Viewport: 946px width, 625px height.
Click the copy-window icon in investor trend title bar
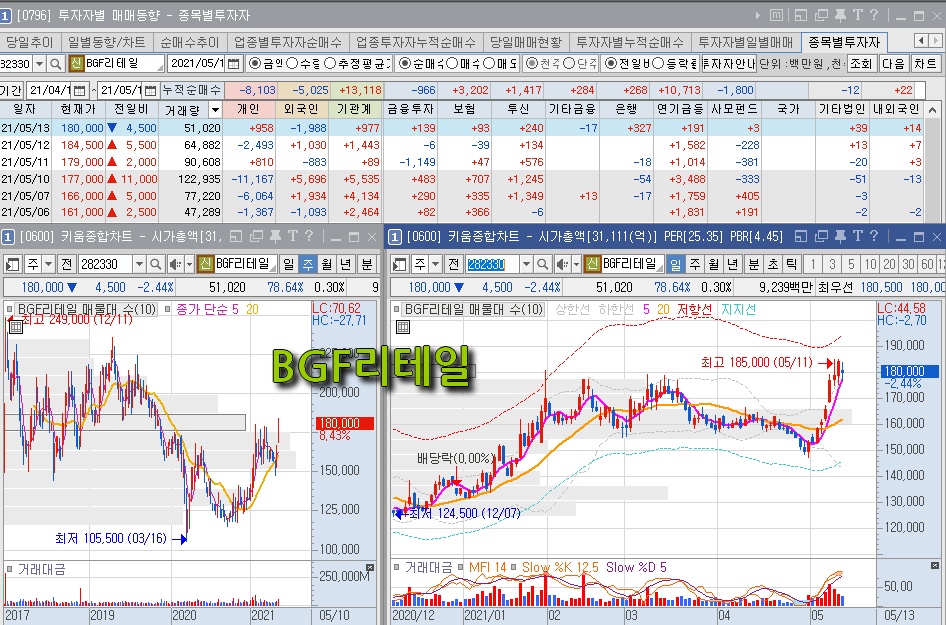pos(821,15)
